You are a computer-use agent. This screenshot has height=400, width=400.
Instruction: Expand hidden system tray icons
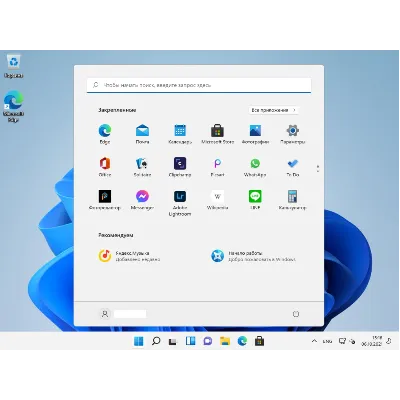314,341
